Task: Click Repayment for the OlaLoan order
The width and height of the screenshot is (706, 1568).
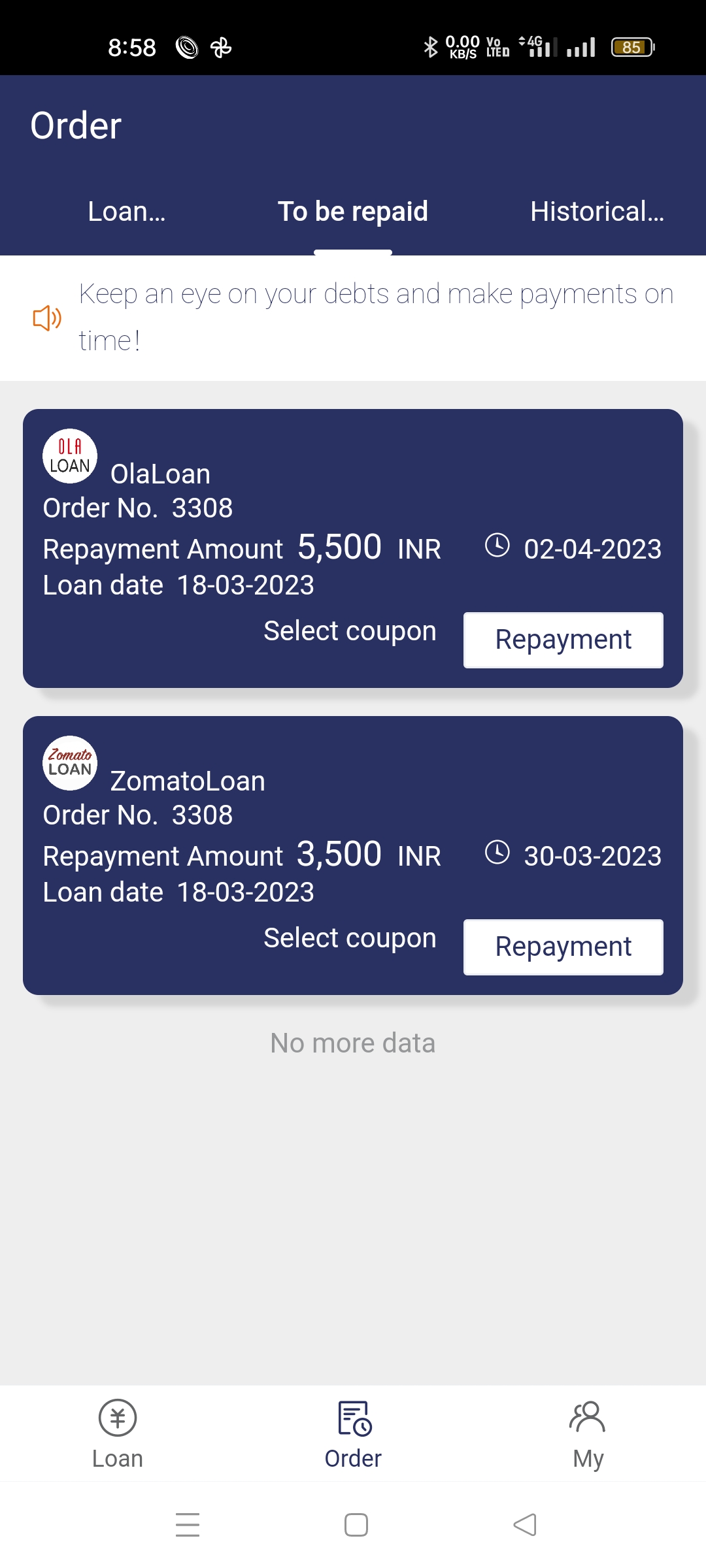Action: 563,640
